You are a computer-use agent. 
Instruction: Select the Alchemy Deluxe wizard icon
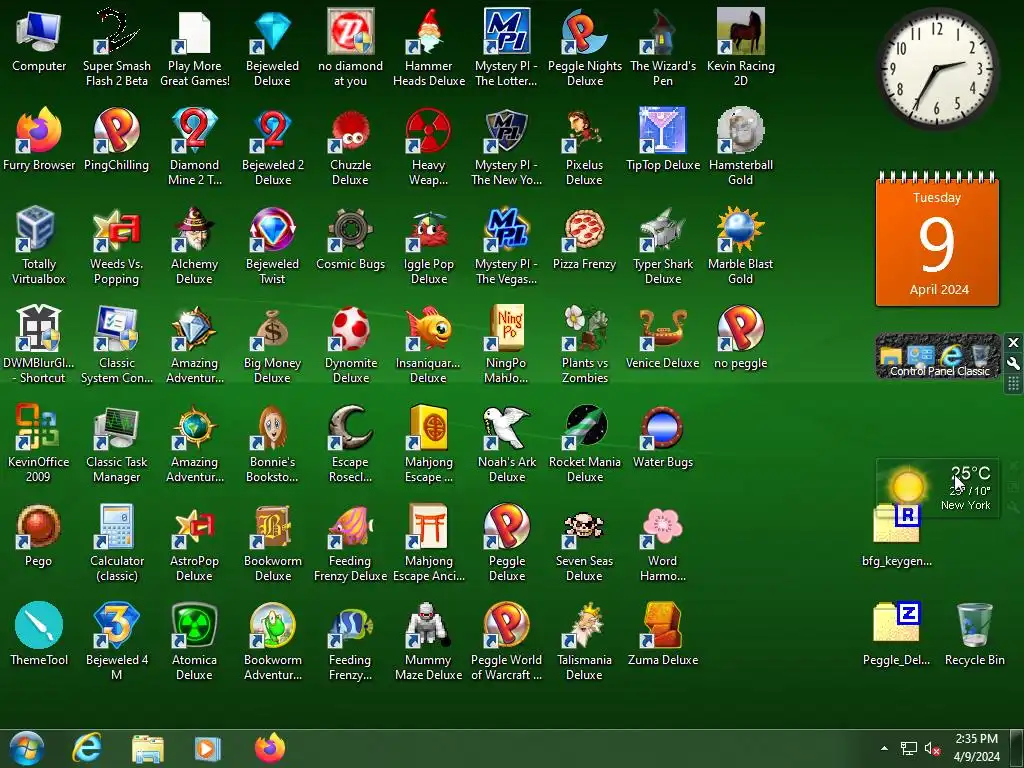[194, 231]
